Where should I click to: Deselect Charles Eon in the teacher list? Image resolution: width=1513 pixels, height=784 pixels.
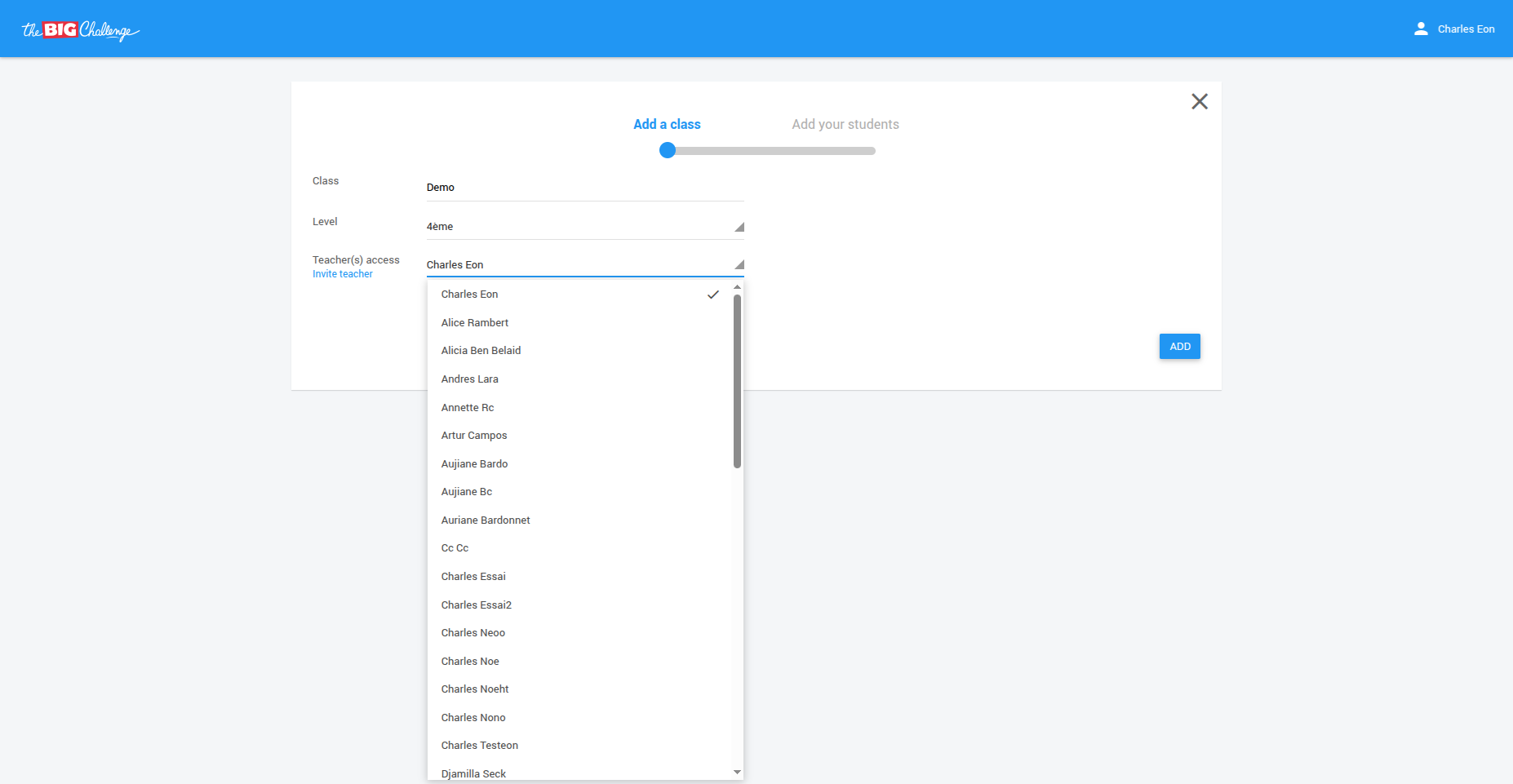pyautogui.click(x=469, y=294)
